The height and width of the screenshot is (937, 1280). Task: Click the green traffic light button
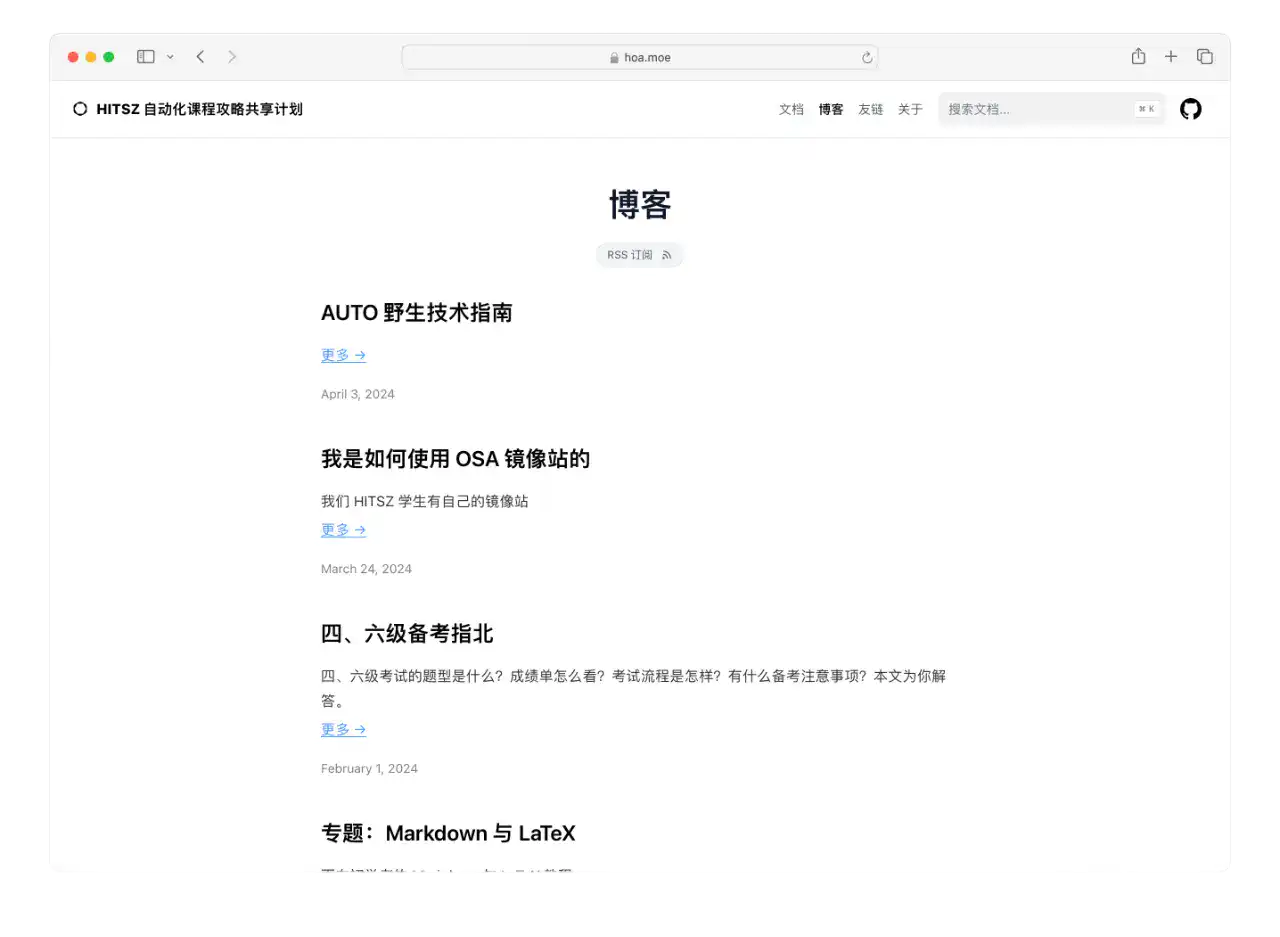[x=109, y=57]
